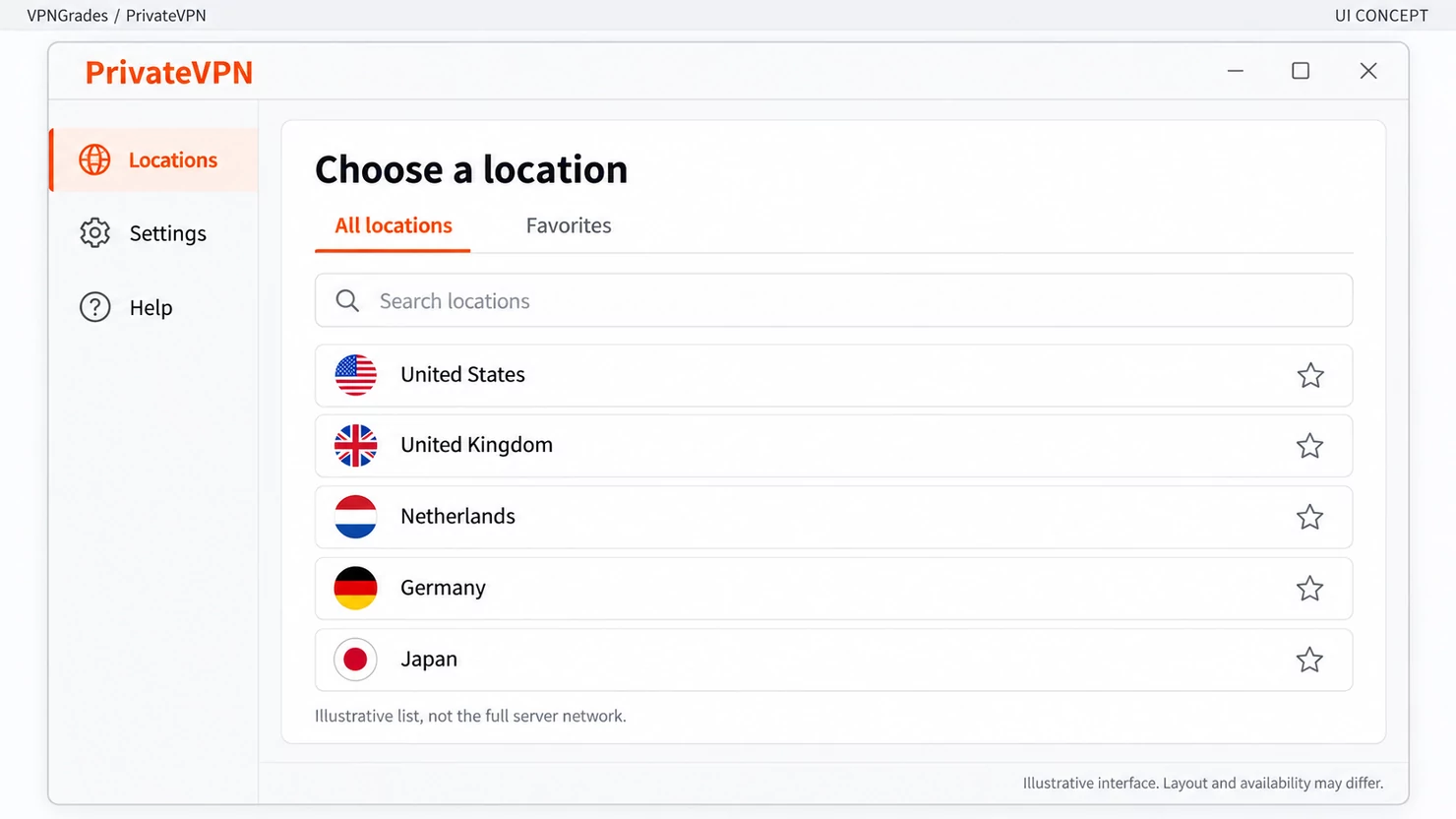Favorite United States with its star
The width and height of the screenshot is (1456, 819).
(x=1309, y=375)
